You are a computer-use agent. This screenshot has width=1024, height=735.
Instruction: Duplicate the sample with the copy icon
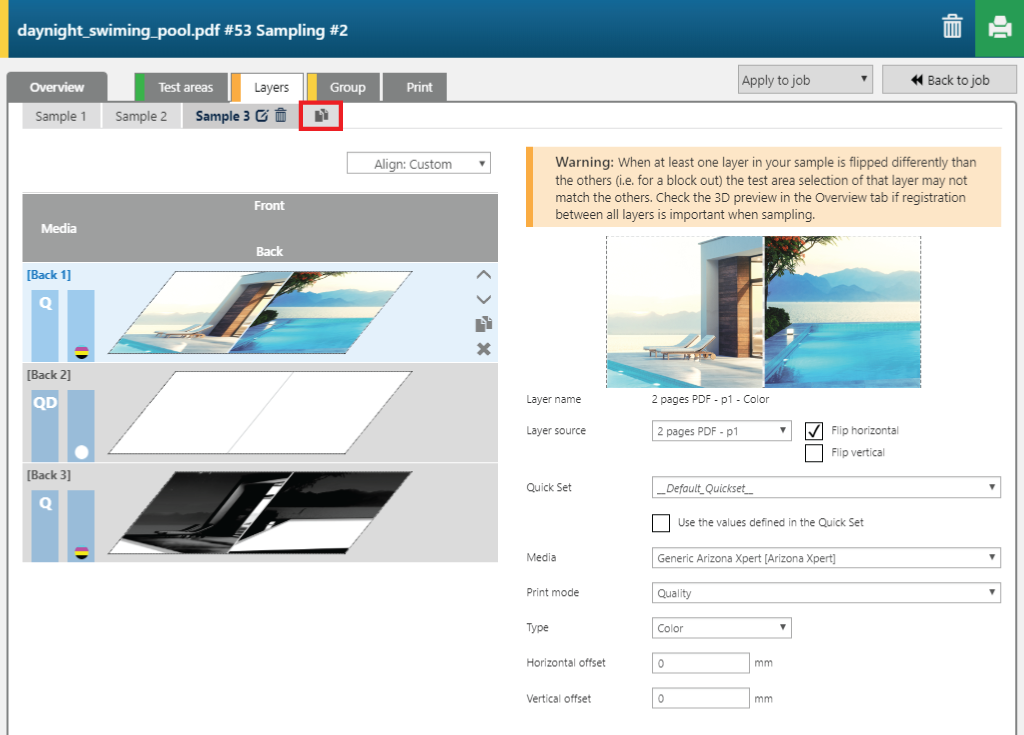coord(321,116)
